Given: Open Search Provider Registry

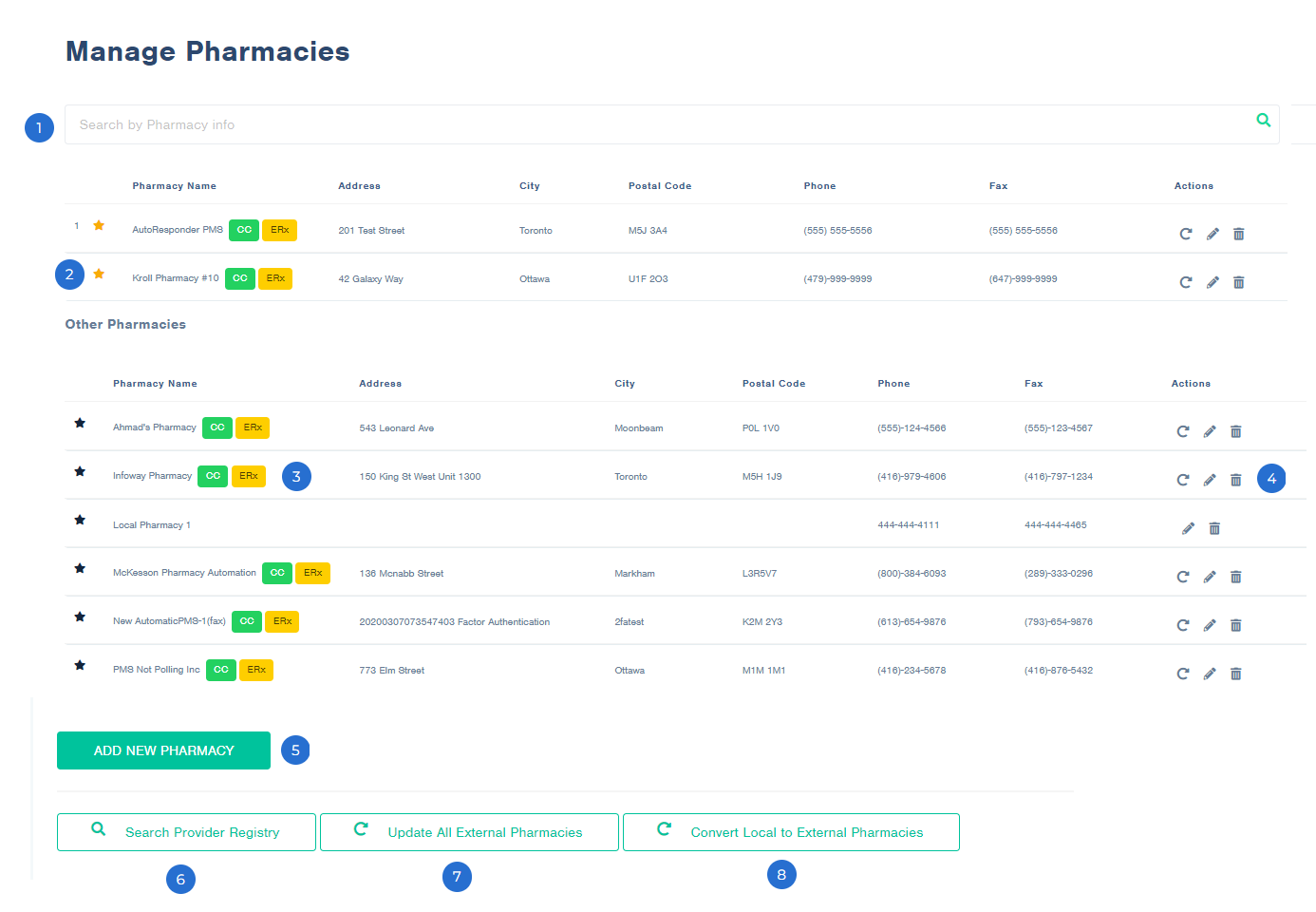Looking at the screenshot, I should [186, 832].
